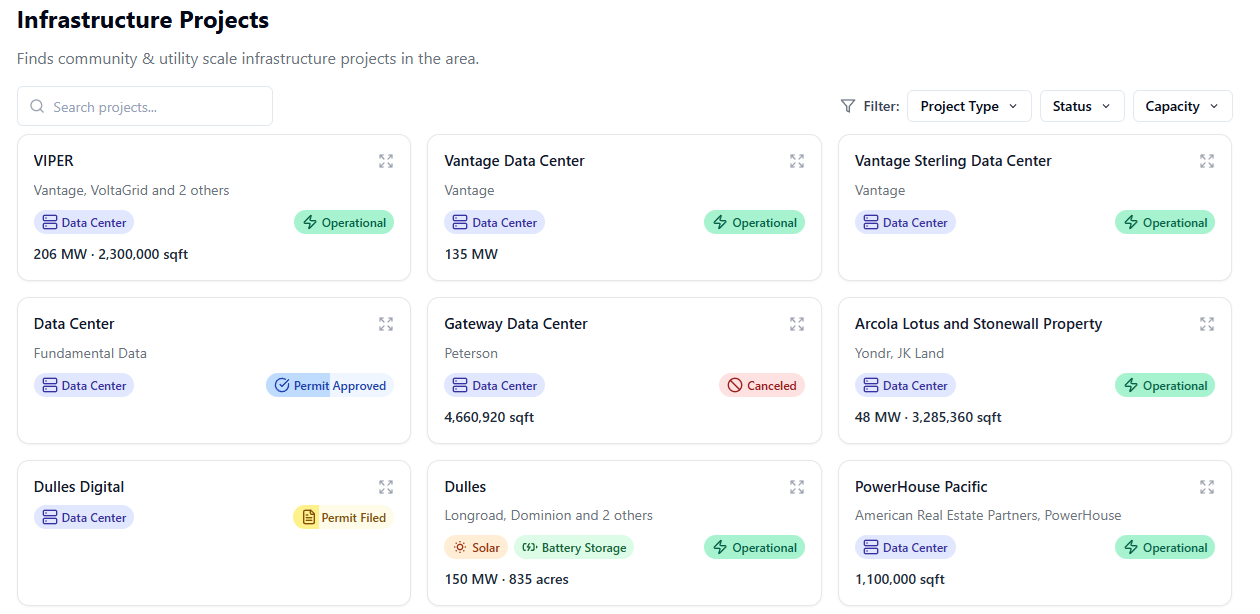Click '206 MW · 2,300,000 sqft' text
Screen dimensions: 1260x614
[111, 254]
